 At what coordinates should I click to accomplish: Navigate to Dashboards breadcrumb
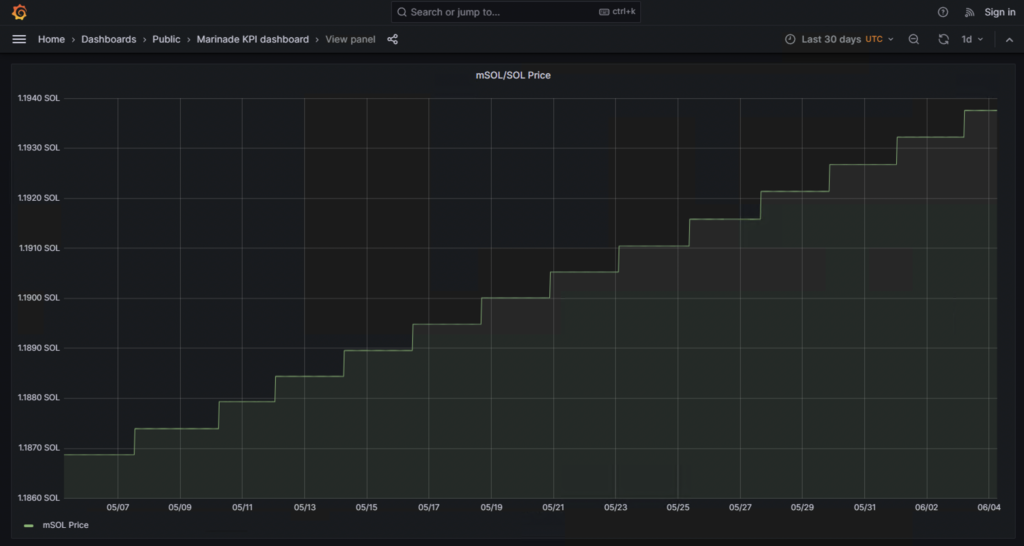[x=108, y=39]
